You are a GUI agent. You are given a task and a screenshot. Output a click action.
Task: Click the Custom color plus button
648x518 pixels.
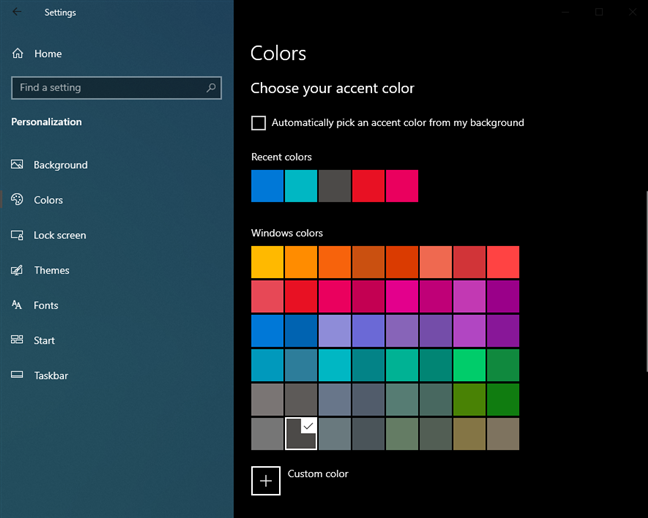coord(266,480)
